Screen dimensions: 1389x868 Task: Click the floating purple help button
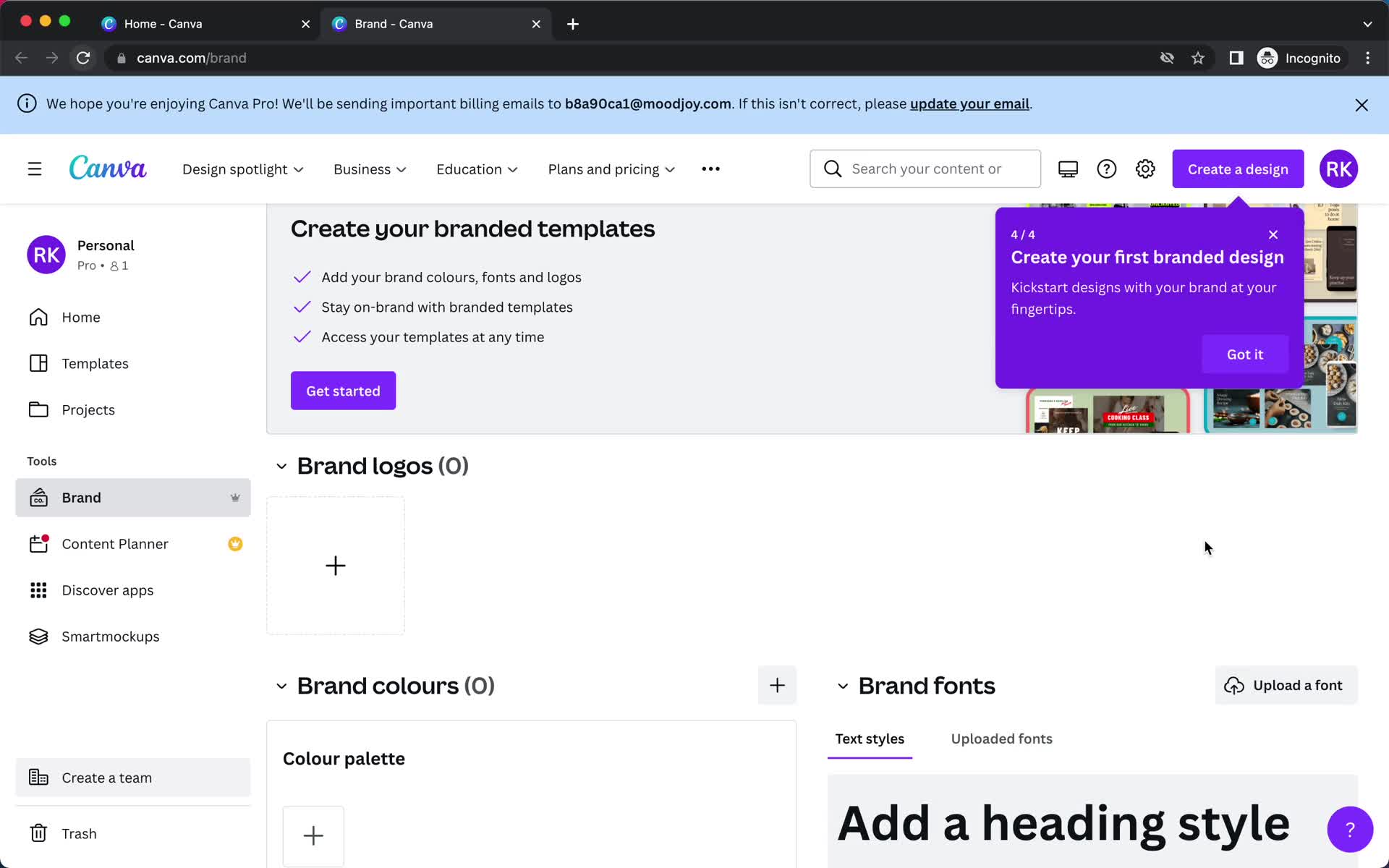(x=1350, y=829)
